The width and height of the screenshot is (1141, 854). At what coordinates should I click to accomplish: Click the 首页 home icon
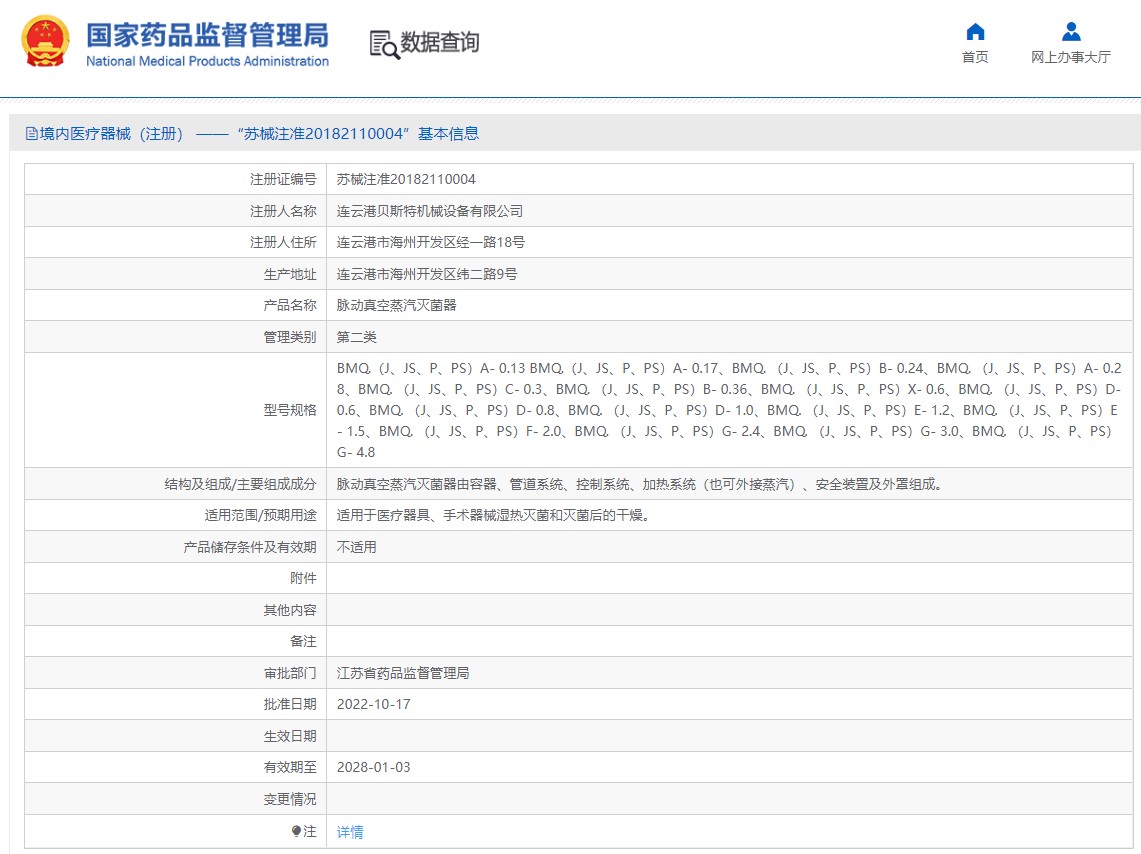975,32
